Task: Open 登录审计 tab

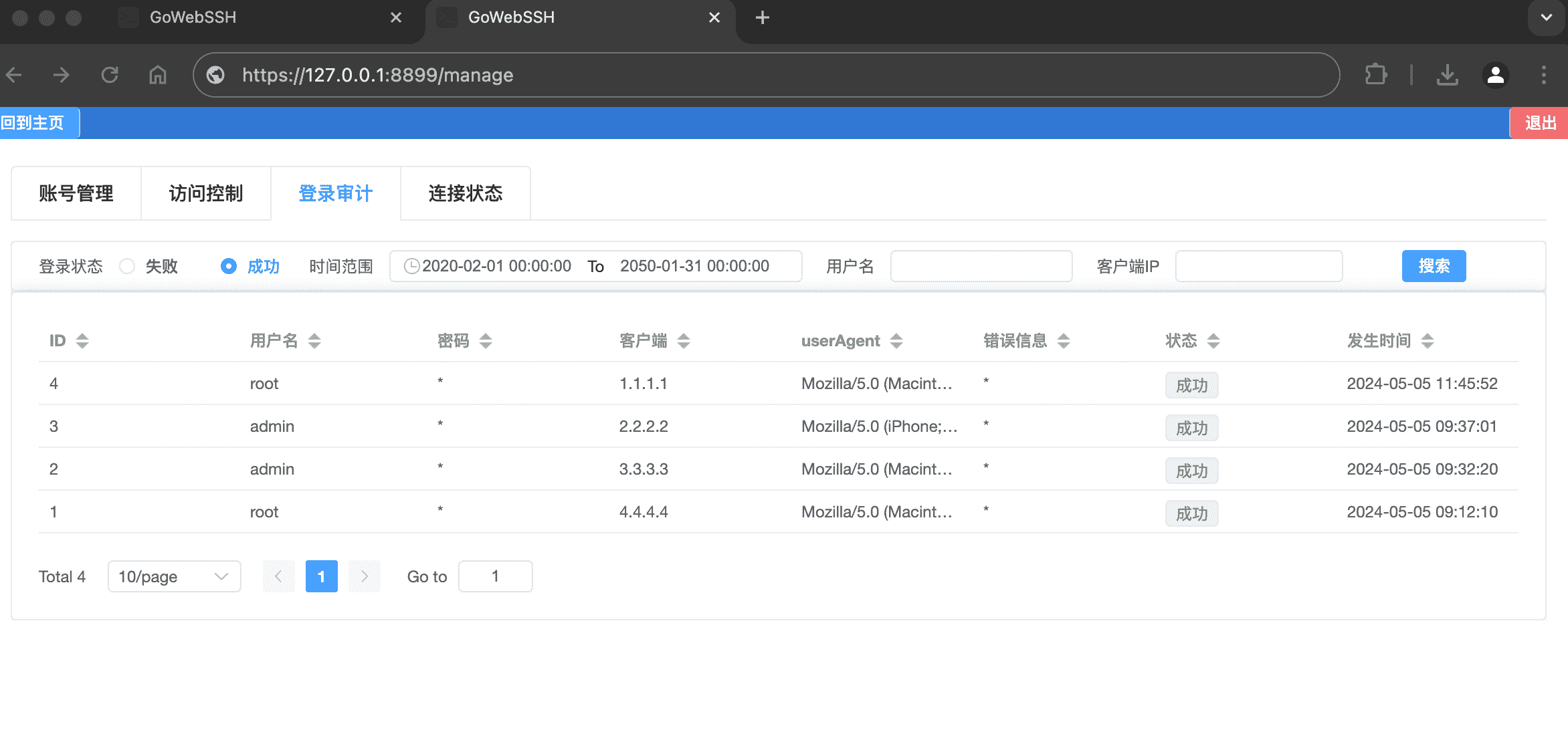Action: (x=336, y=193)
